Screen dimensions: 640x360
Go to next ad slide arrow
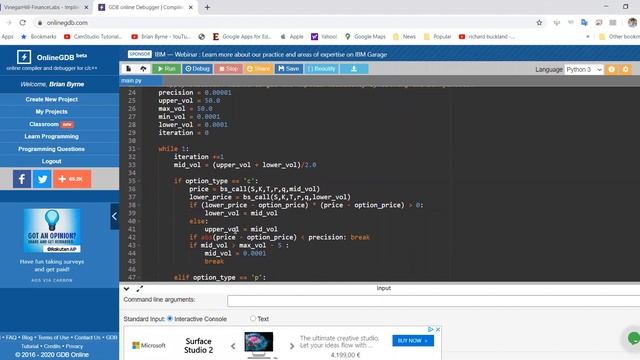(291, 346)
